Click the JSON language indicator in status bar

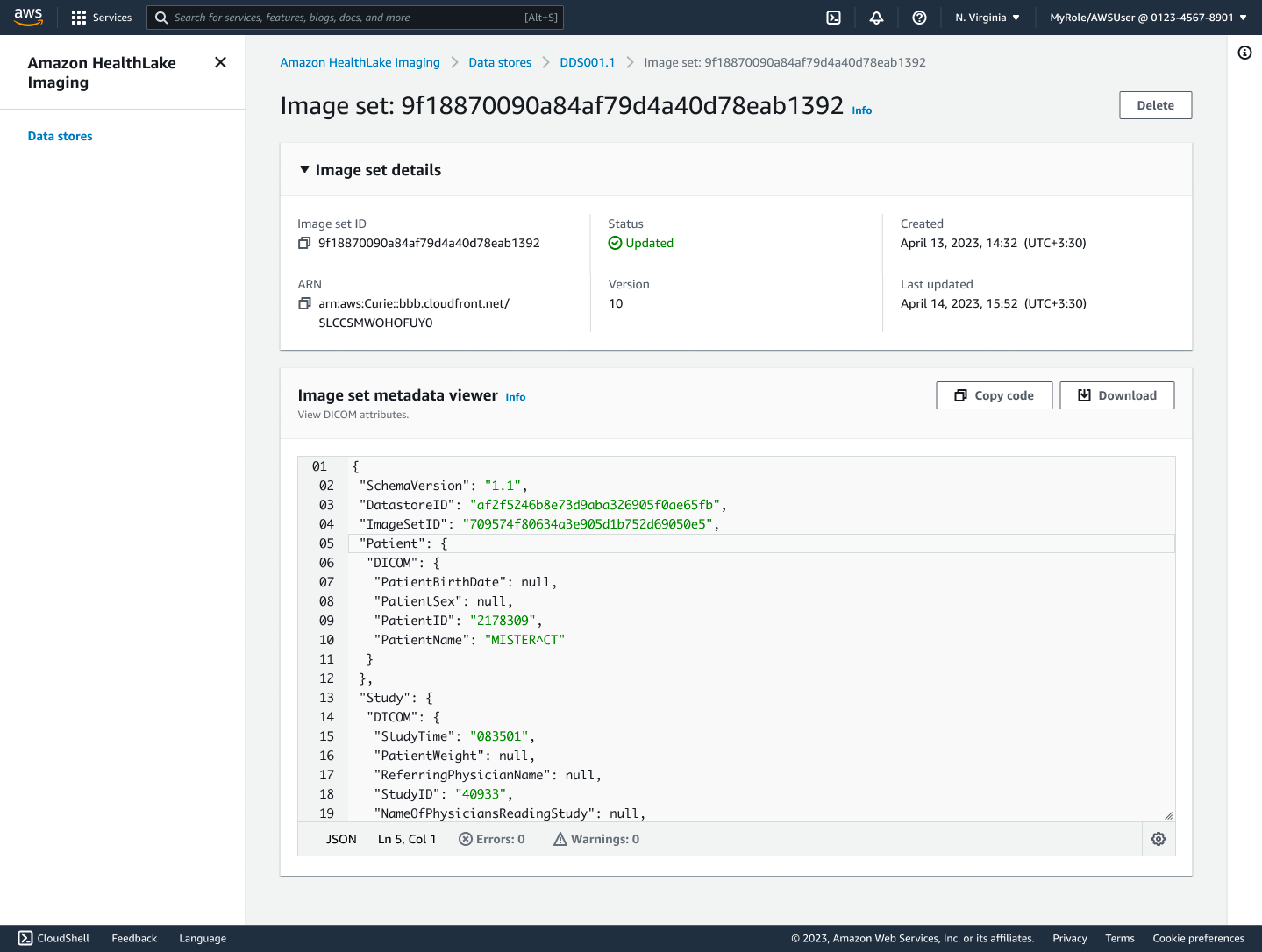click(341, 839)
